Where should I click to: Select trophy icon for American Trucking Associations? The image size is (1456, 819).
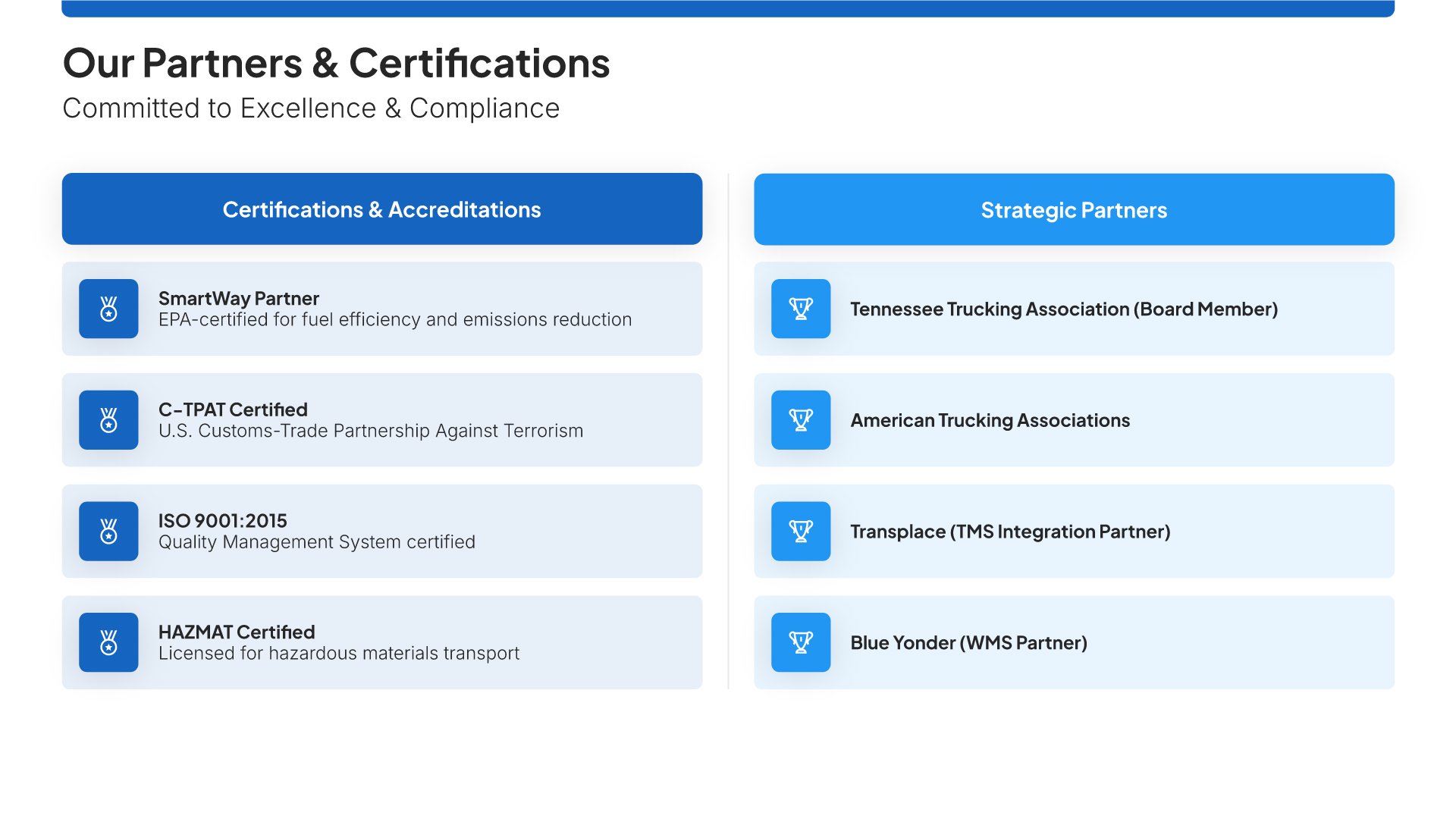(801, 420)
